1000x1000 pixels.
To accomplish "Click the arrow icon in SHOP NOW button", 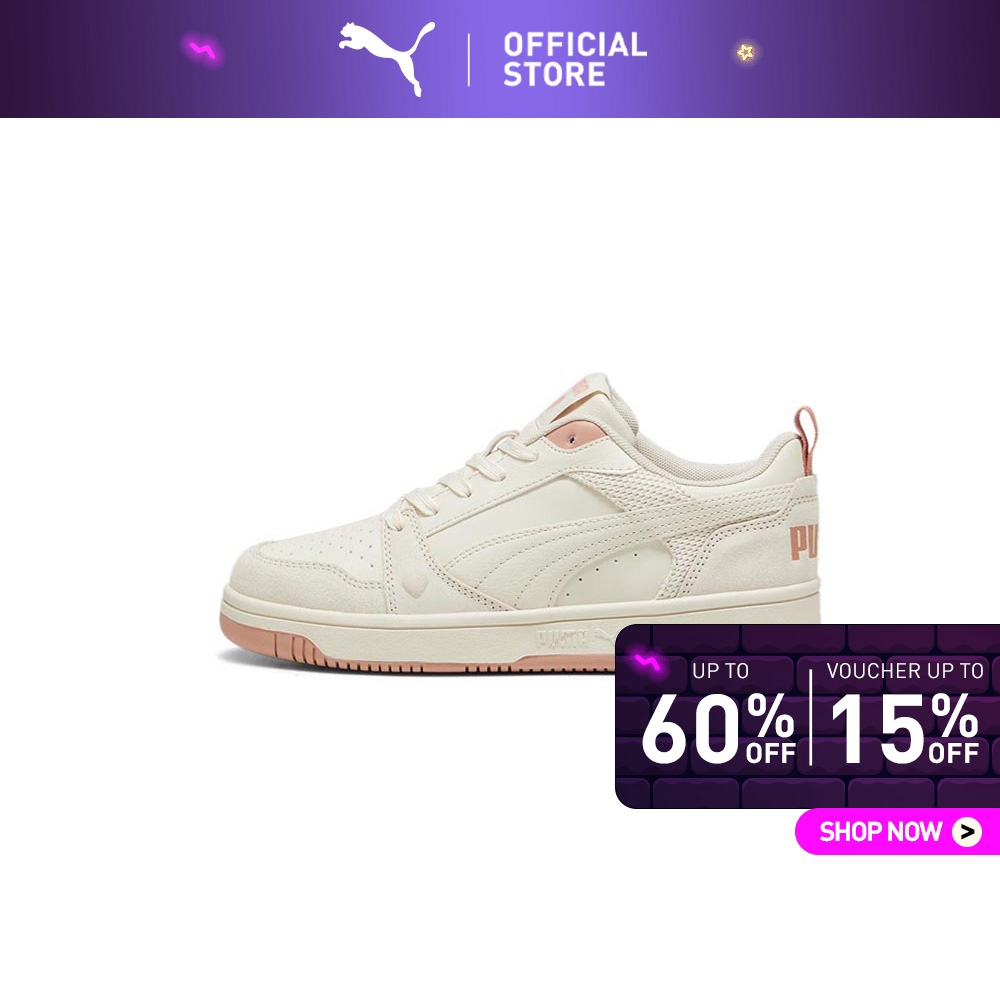I will [x=967, y=832].
